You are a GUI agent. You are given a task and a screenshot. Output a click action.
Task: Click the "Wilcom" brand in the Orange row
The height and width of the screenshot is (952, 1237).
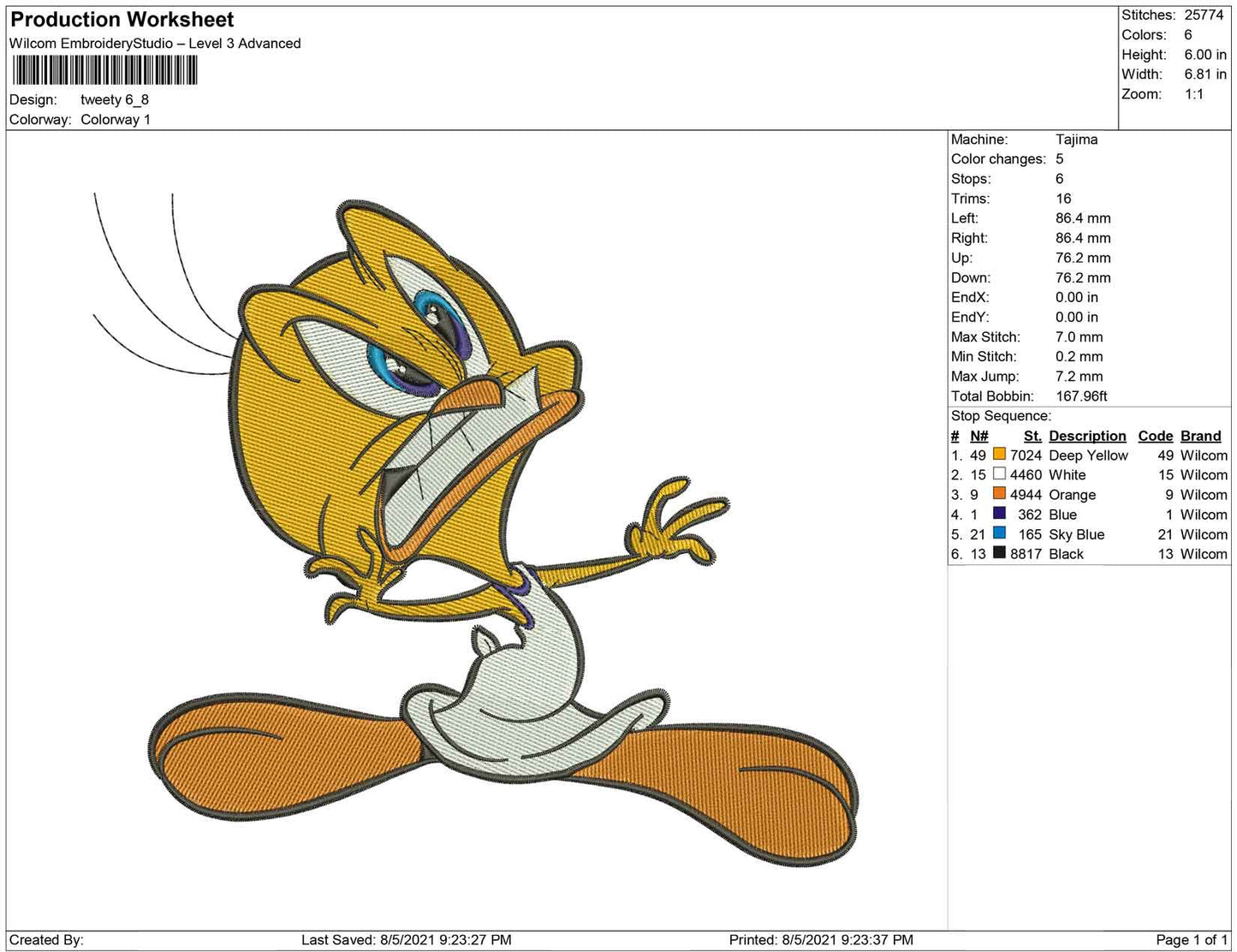(1204, 495)
